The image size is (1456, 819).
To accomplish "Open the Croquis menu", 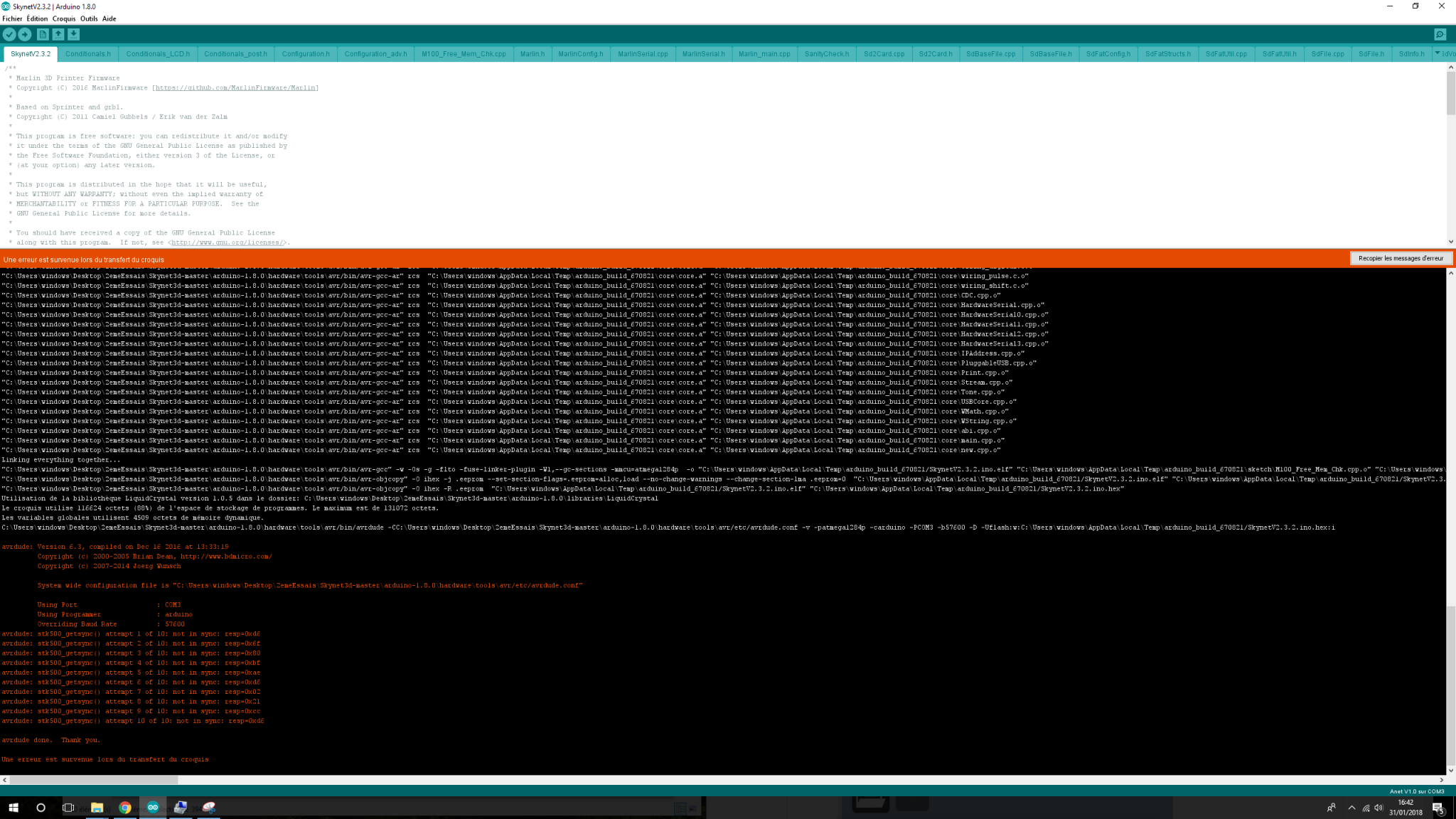I will (x=64, y=18).
